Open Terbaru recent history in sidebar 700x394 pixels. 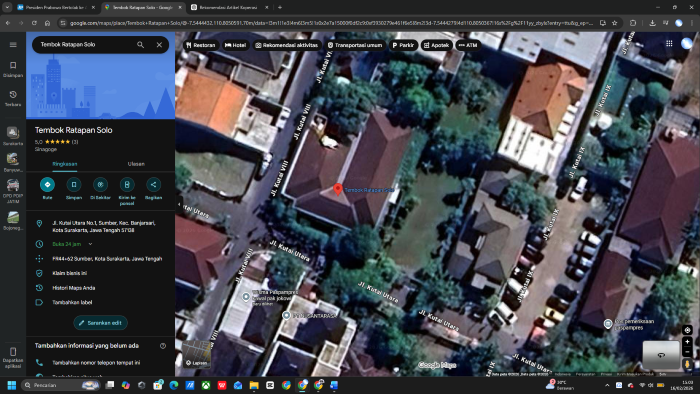click(x=13, y=99)
